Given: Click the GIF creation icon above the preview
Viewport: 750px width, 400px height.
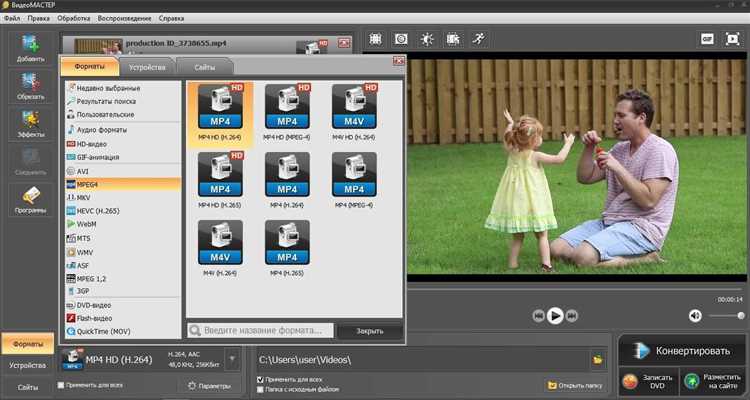Looking at the screenshot, I should 707,39.
